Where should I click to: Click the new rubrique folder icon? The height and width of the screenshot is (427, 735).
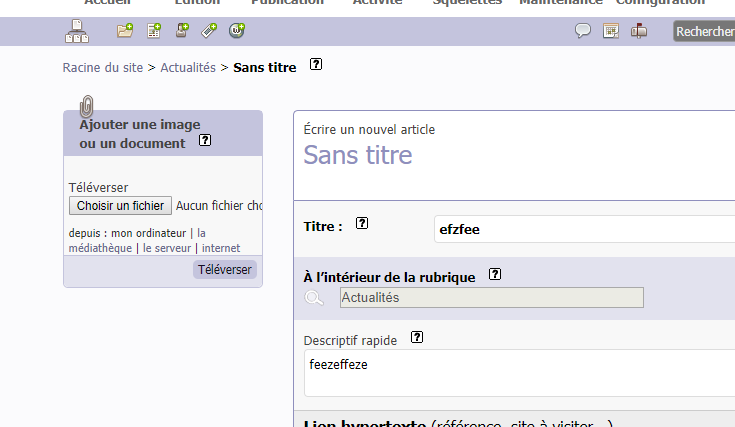coord(125,31)
